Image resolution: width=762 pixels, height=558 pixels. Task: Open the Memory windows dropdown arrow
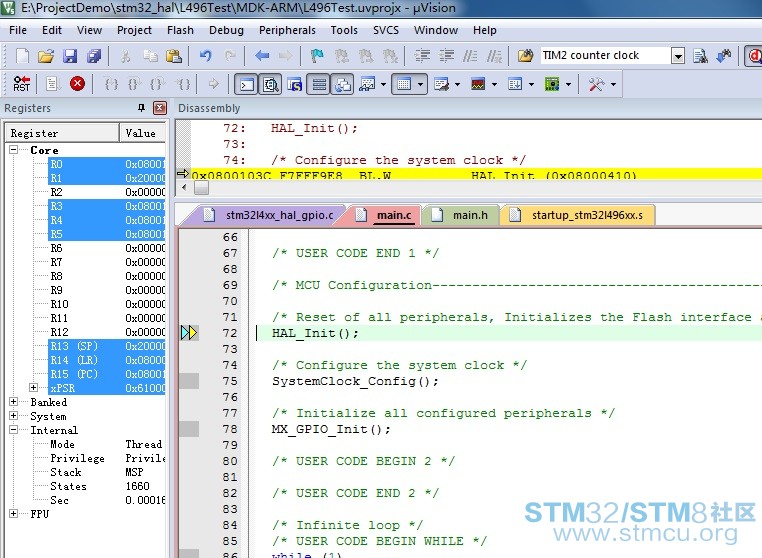tap(420, 85)
